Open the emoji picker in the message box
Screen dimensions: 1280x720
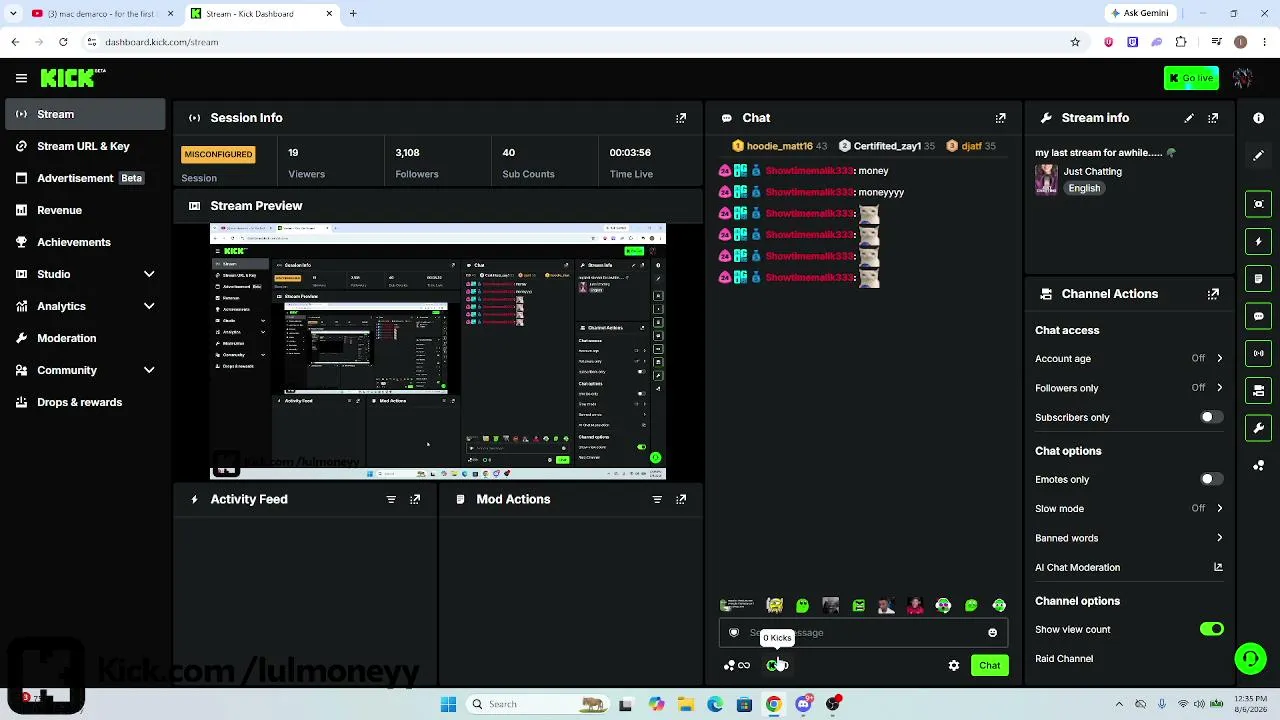click(x=992, y=633)
